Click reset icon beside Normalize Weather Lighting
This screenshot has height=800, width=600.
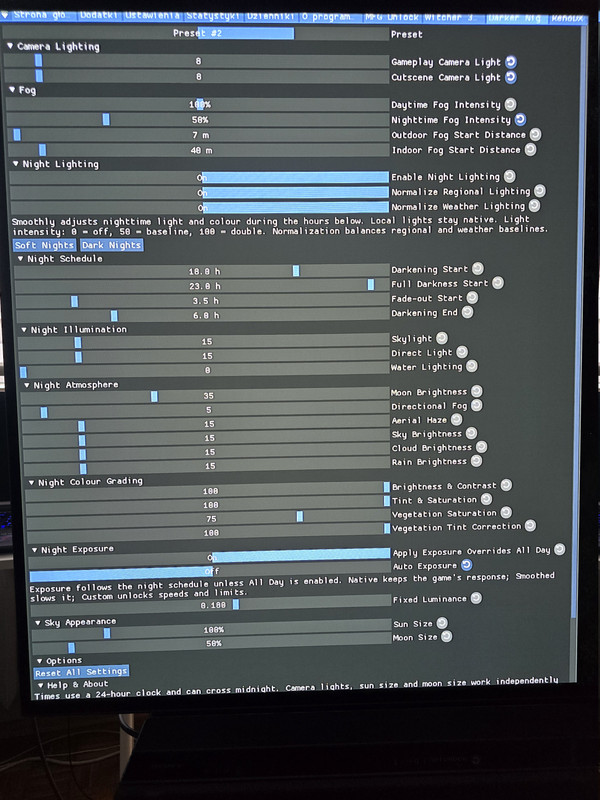(x=534, y=206)
